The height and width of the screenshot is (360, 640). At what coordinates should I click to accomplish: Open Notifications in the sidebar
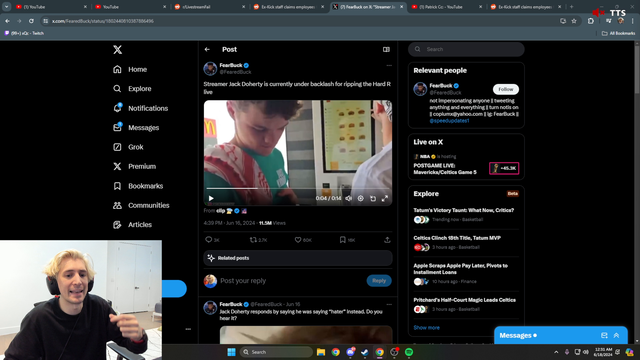[141, 108]
